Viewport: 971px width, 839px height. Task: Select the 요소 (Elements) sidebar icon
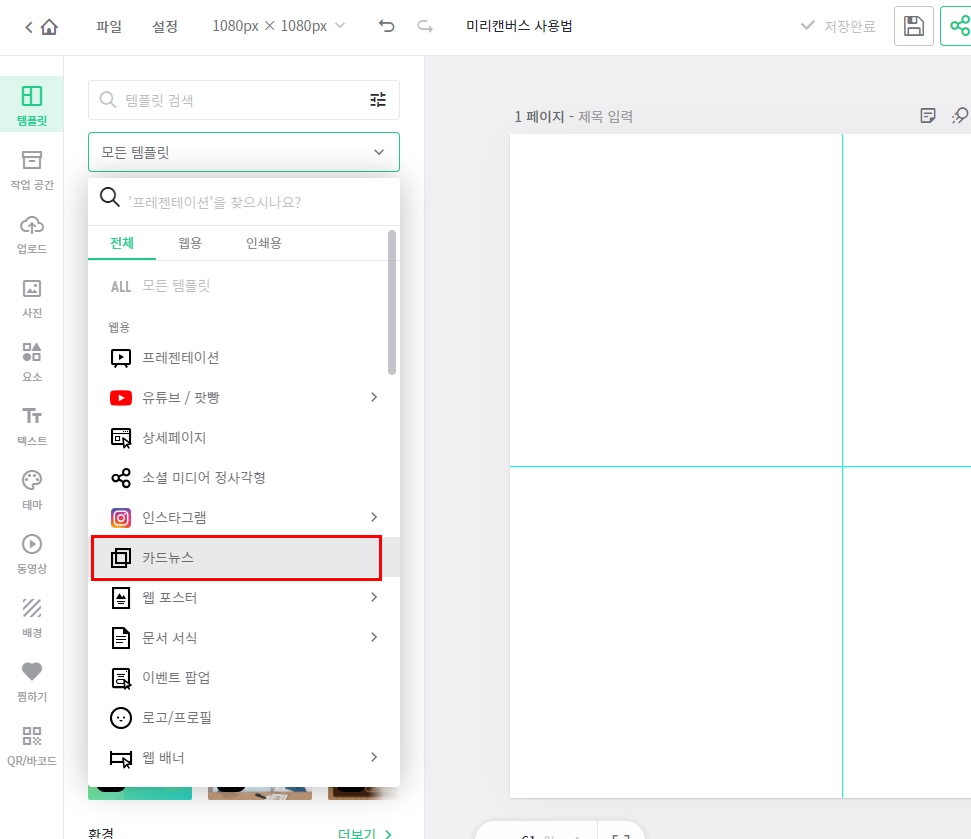pos(31,360)
